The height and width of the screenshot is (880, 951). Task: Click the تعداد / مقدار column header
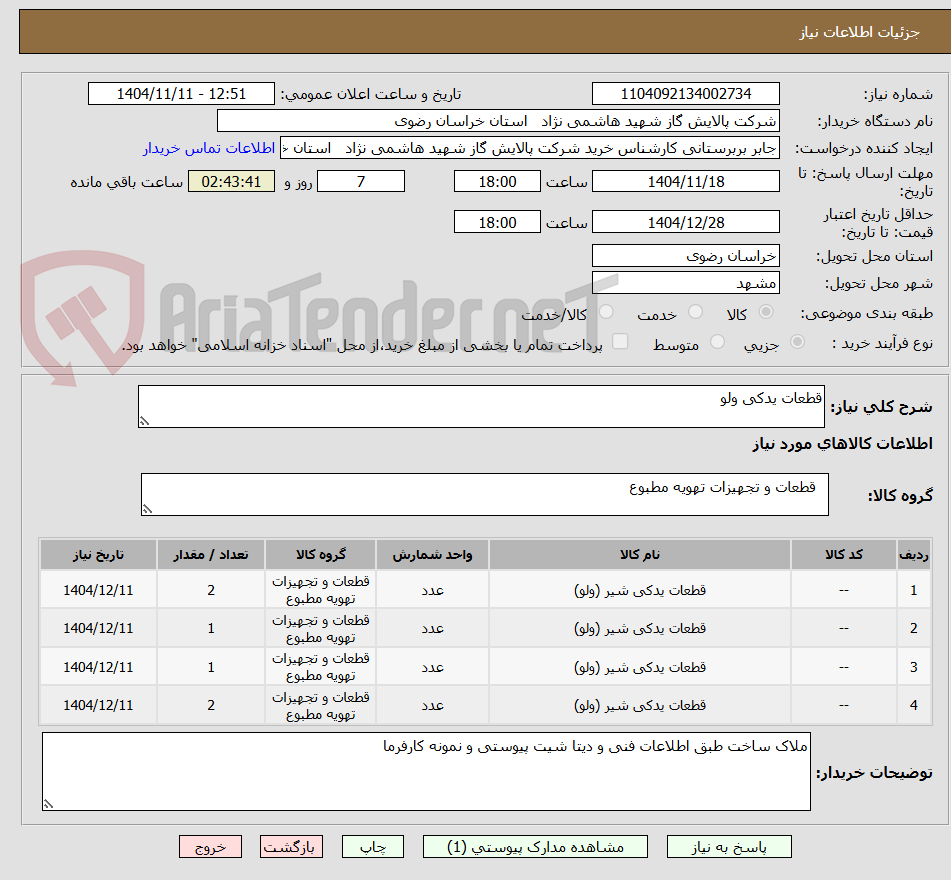coord(210,554)
